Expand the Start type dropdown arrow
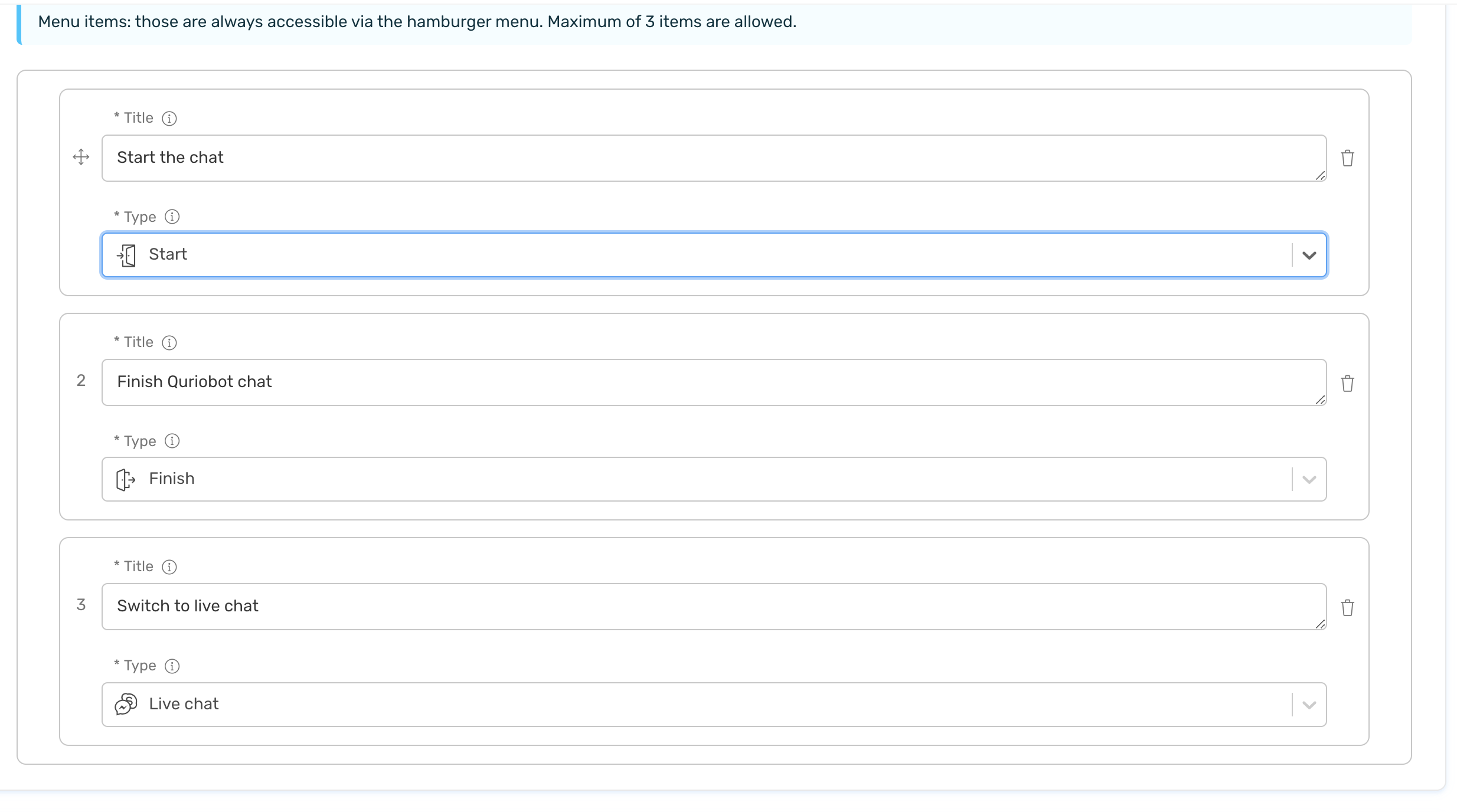Screen dimensions: 1457x812 [x=1309, y=255]
